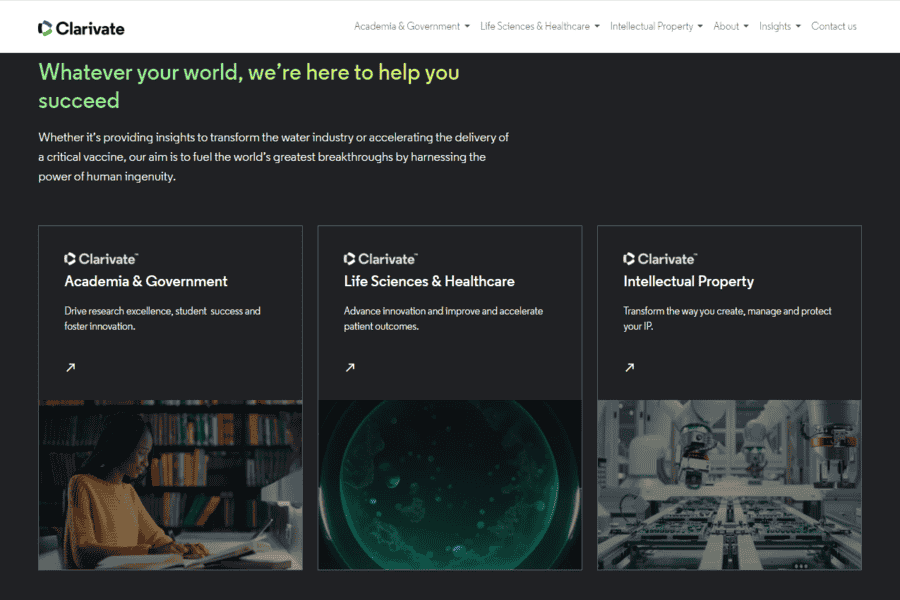Screen dimensions: 900x600
Task: Click the paragraph about fueling the world's greatest breakthroughs
Action: coord(273,157)
